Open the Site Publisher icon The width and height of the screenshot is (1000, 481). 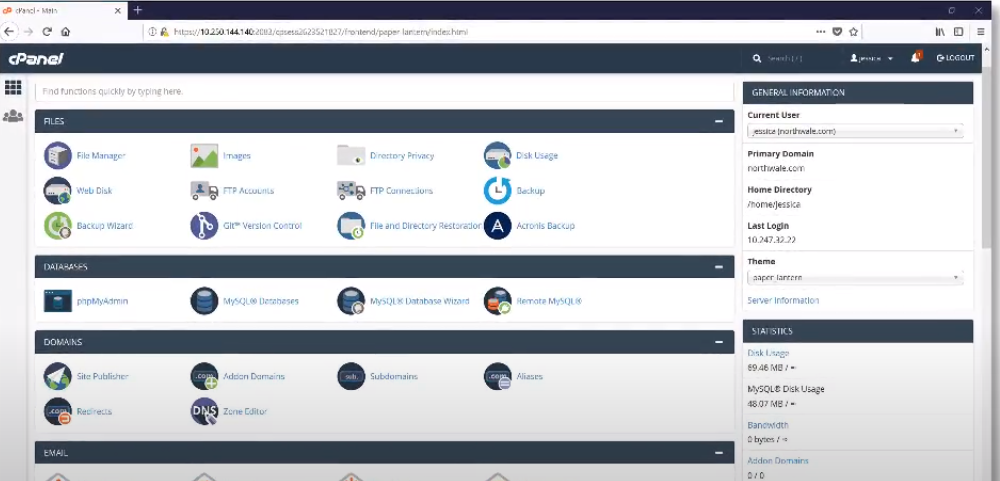pos(57,376)
